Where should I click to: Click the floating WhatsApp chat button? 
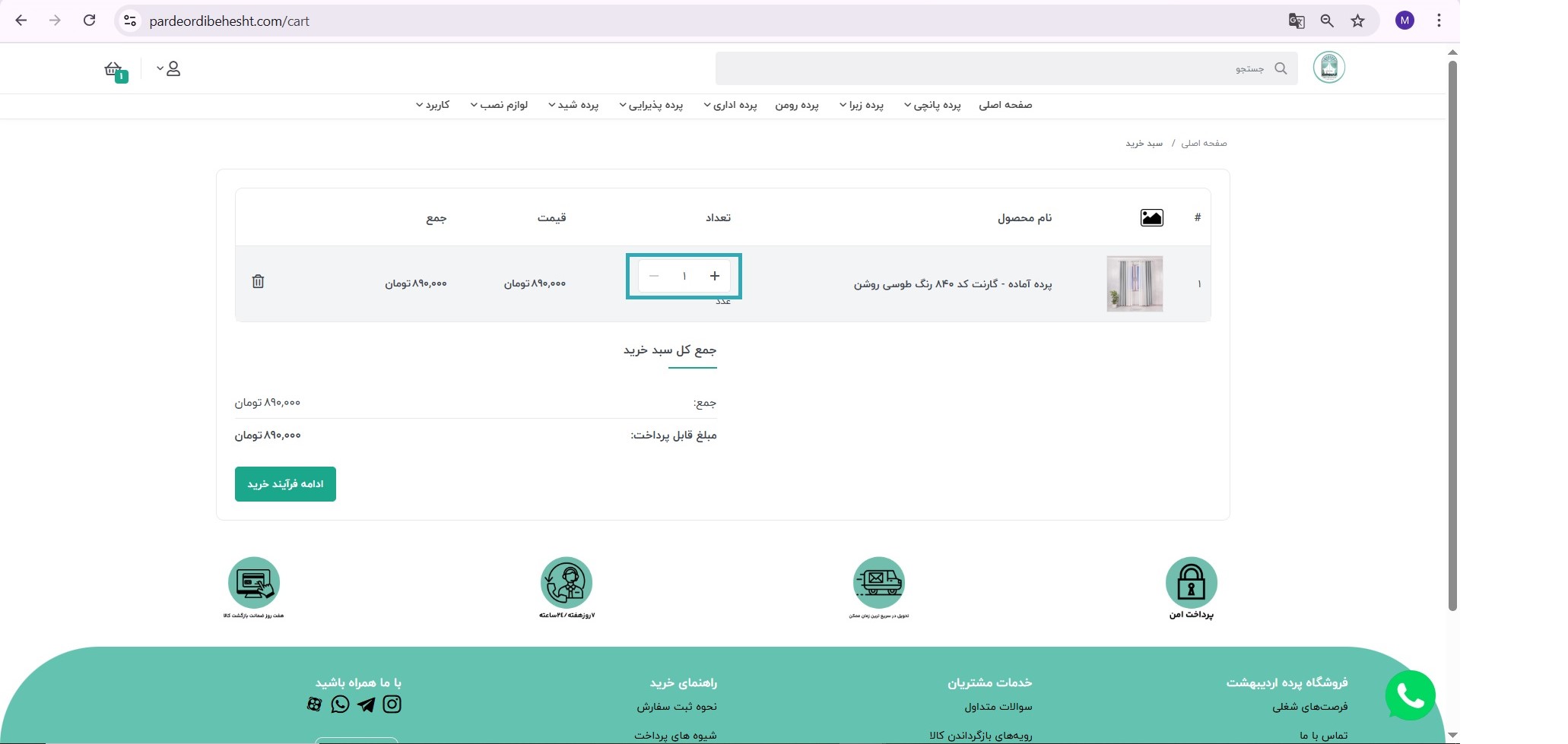tap(1411, 695)
